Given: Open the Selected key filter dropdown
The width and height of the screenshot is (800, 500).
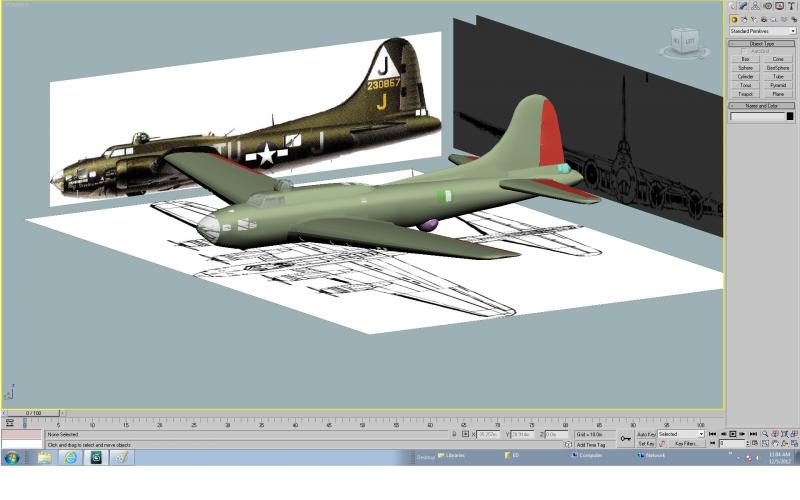Looking at the screenshot, I should [x=681, y=434].
